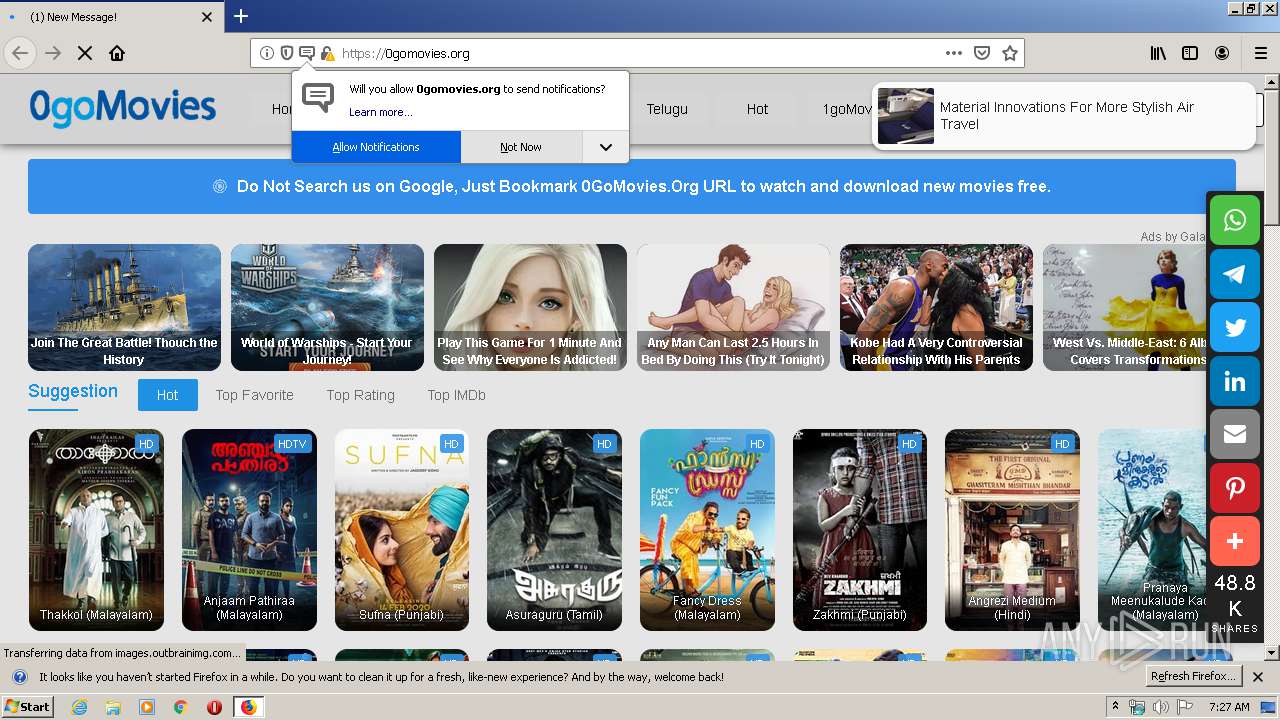Show hidden system tray icons arrow
Screen dimensions: 1280x720
tap(1115, 707)
